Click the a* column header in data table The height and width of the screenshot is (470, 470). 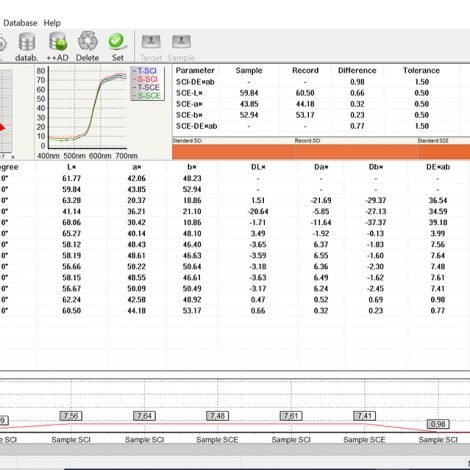point(137,167)
